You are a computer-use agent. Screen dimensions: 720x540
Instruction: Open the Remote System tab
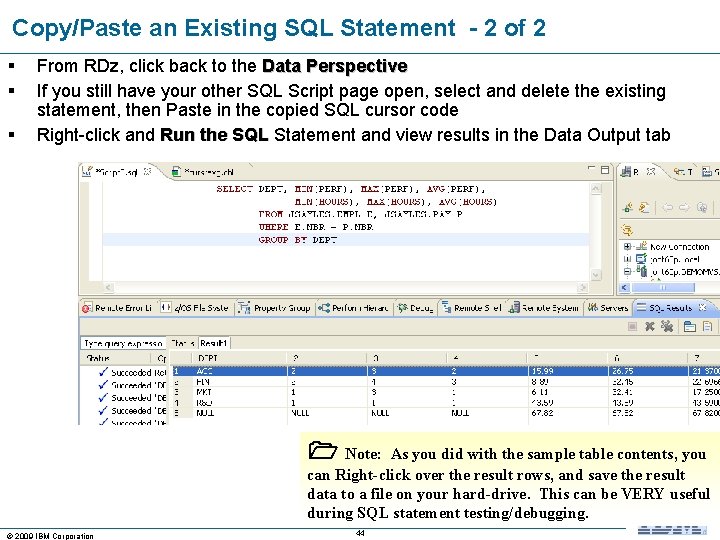[x=544, y=308]
